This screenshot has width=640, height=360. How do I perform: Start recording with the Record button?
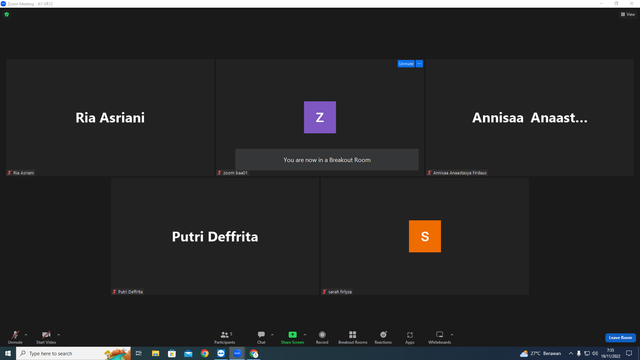(x=322, y=337)
